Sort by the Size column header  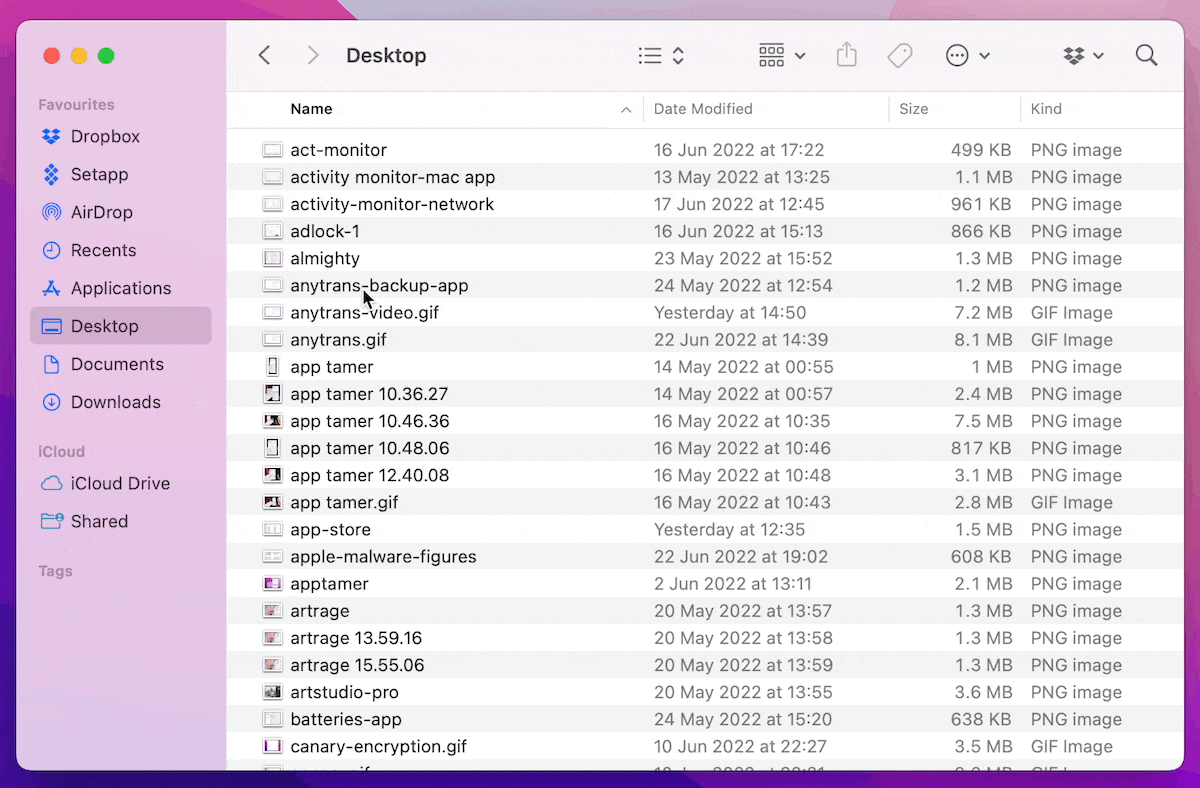pos(913,109)
